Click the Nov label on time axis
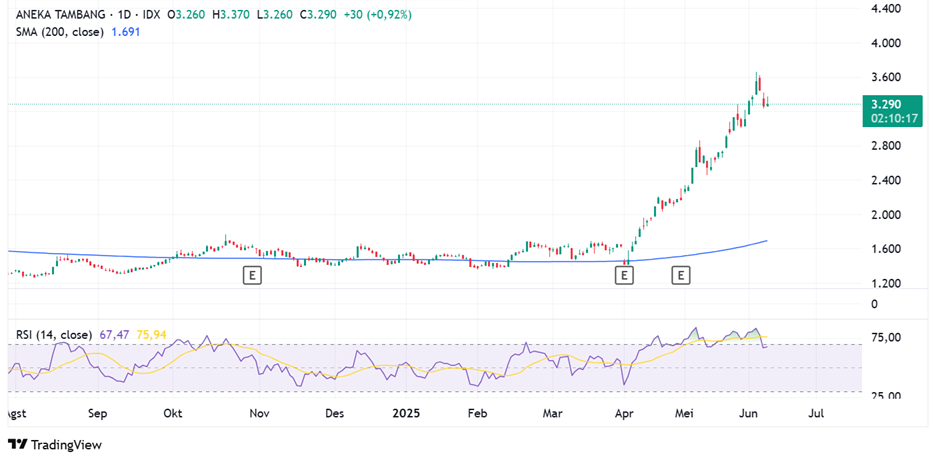This screenshot has width=933, height=457. click(x=259, y=414)
